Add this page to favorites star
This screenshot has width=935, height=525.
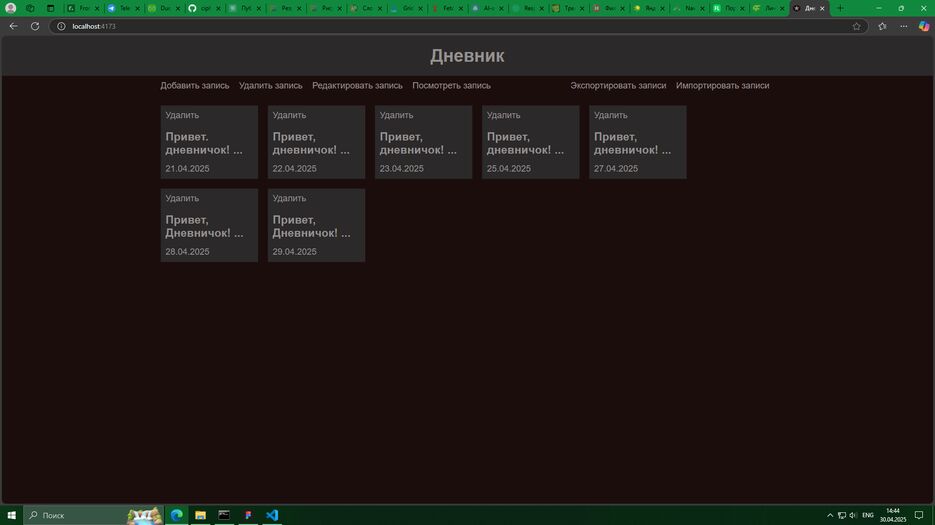pyautogui.click(x=856, y=26)
